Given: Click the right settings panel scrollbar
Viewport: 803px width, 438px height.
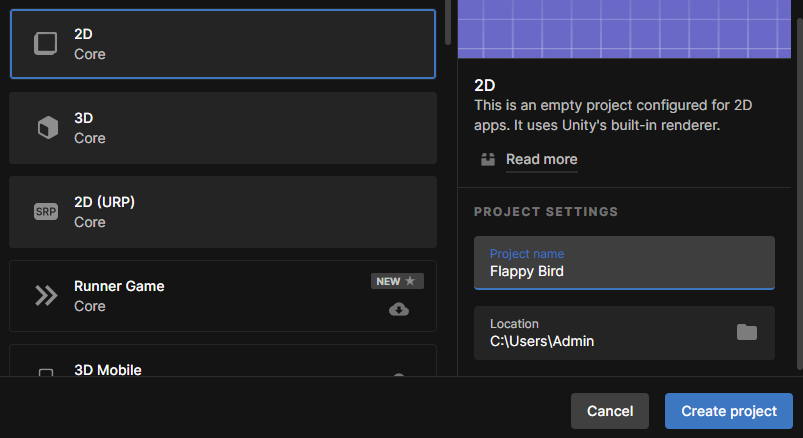Looking at the screenshot, I should click(x=800, y=194).
